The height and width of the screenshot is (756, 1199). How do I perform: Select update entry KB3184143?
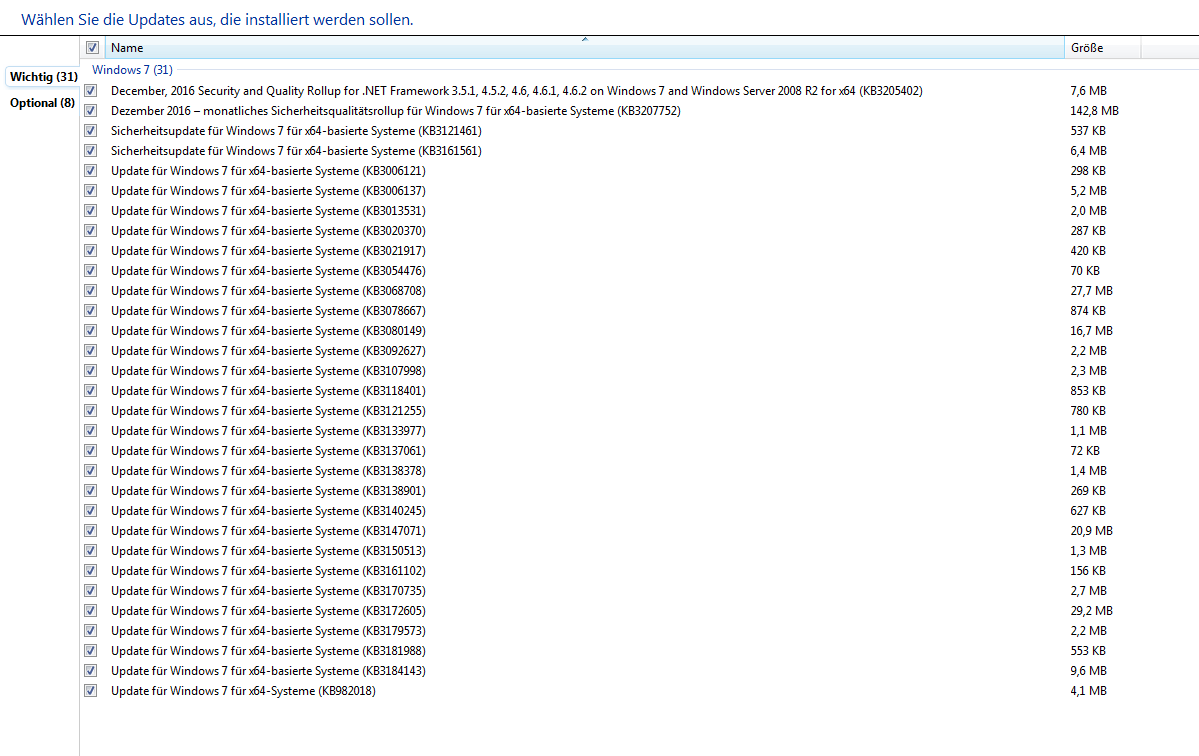(268, 671)
